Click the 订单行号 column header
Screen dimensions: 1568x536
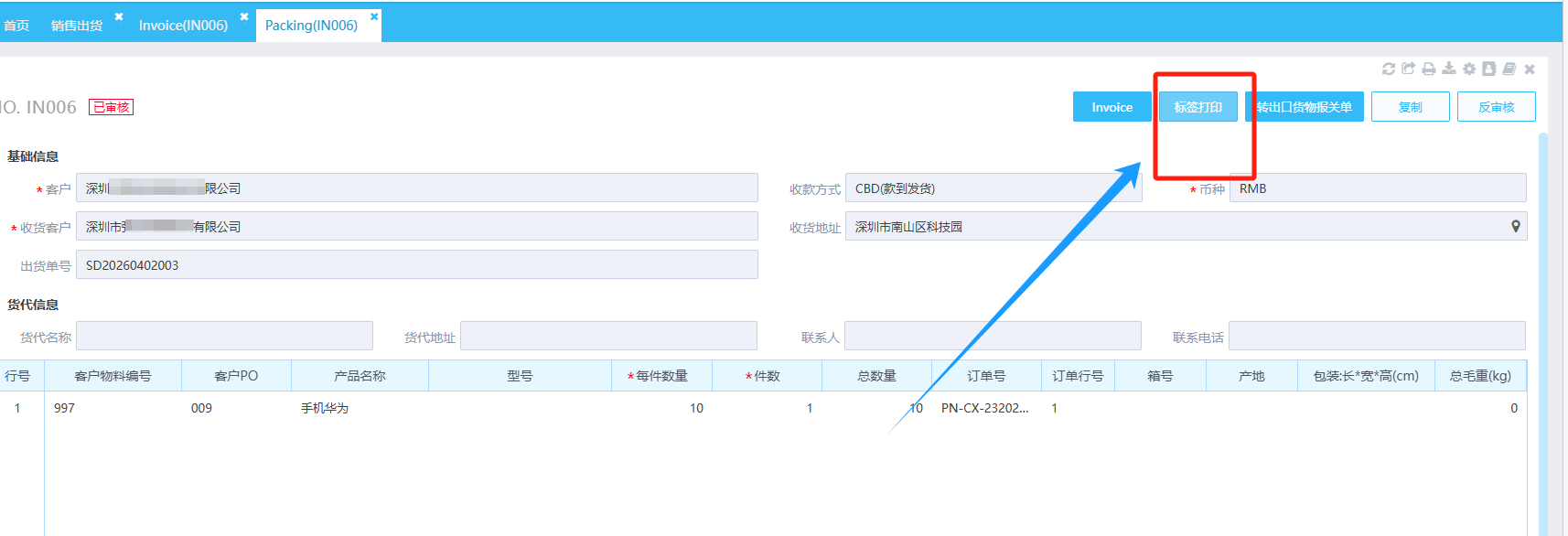pos(1078,376)
